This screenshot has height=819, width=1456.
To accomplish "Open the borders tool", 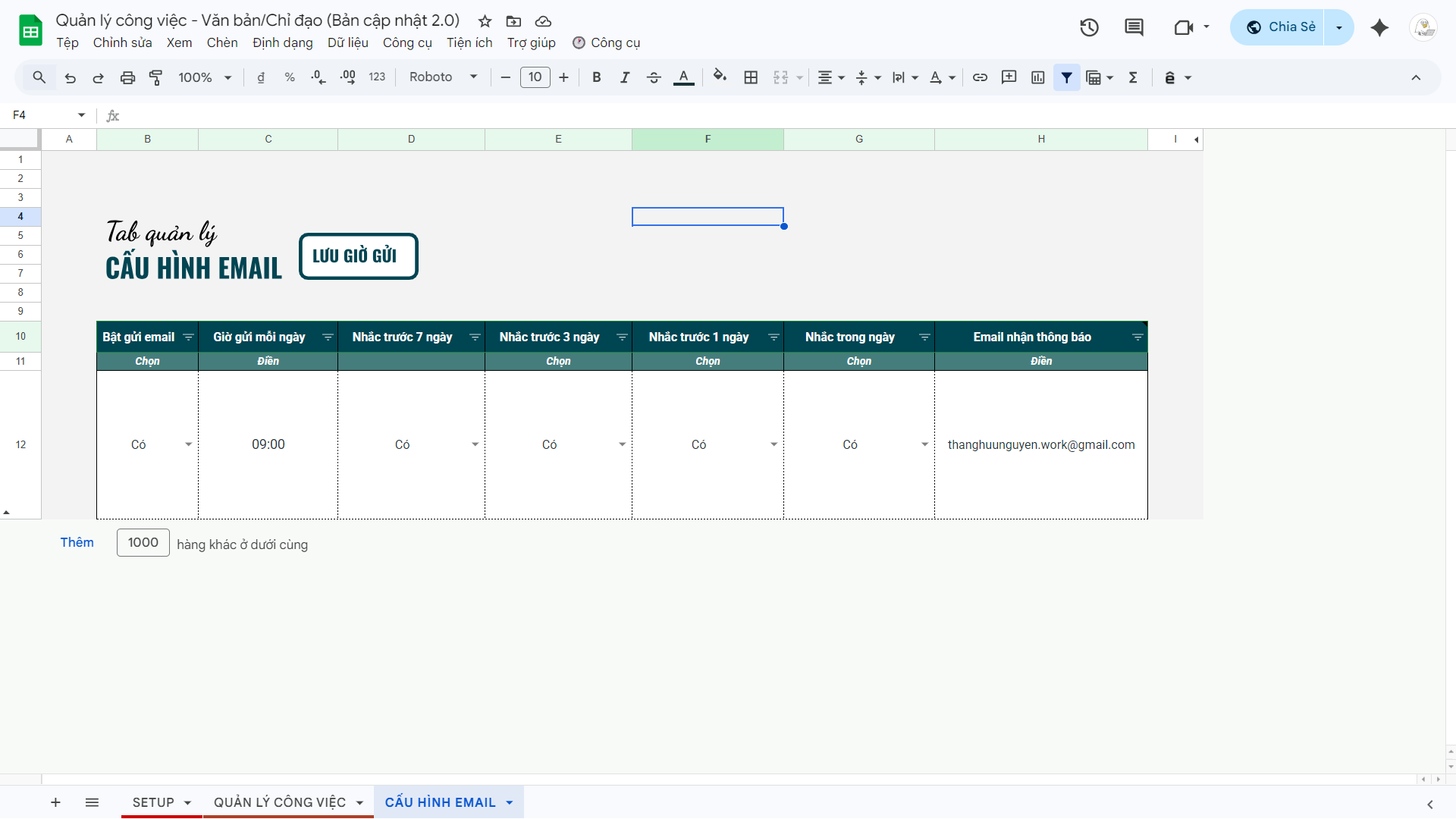I will click(x=751, y=77).
